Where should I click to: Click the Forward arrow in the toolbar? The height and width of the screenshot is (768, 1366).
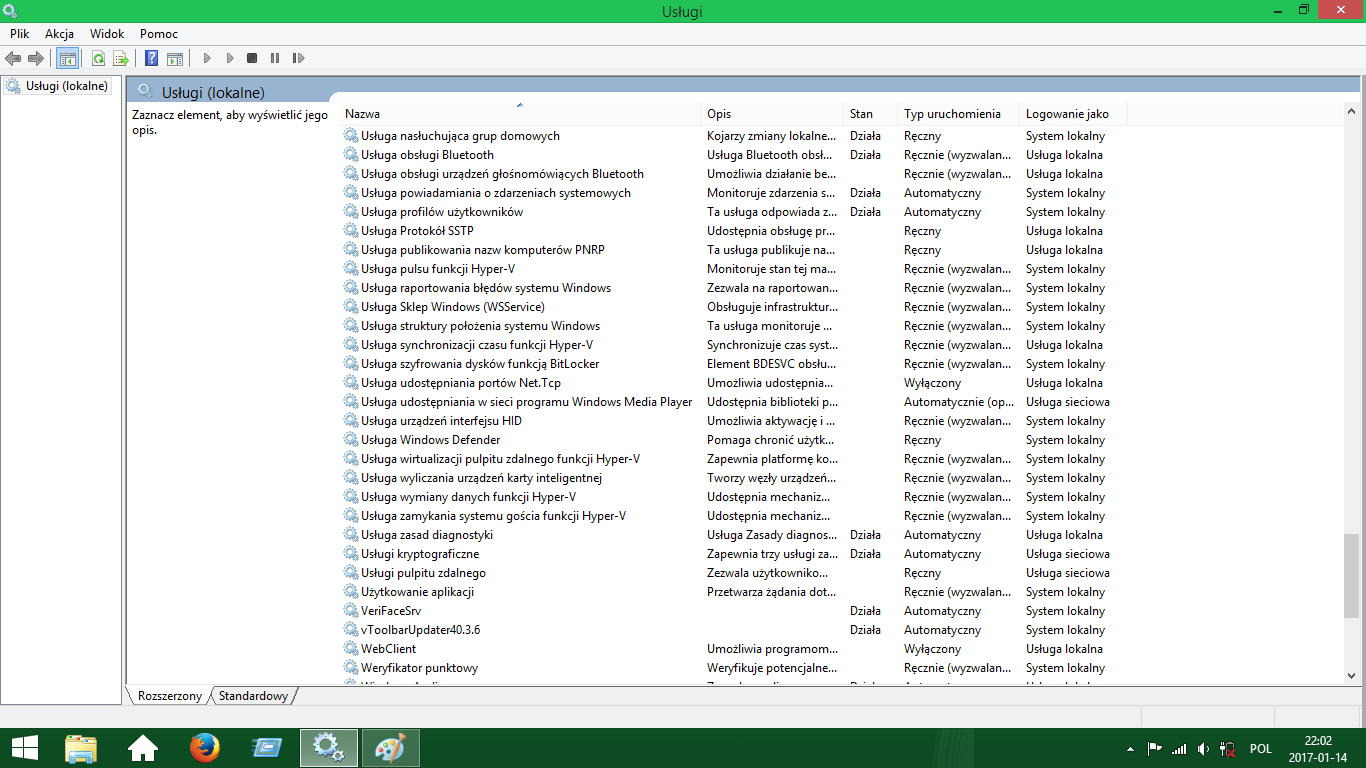pyautogui.click(x=36, y=59)
